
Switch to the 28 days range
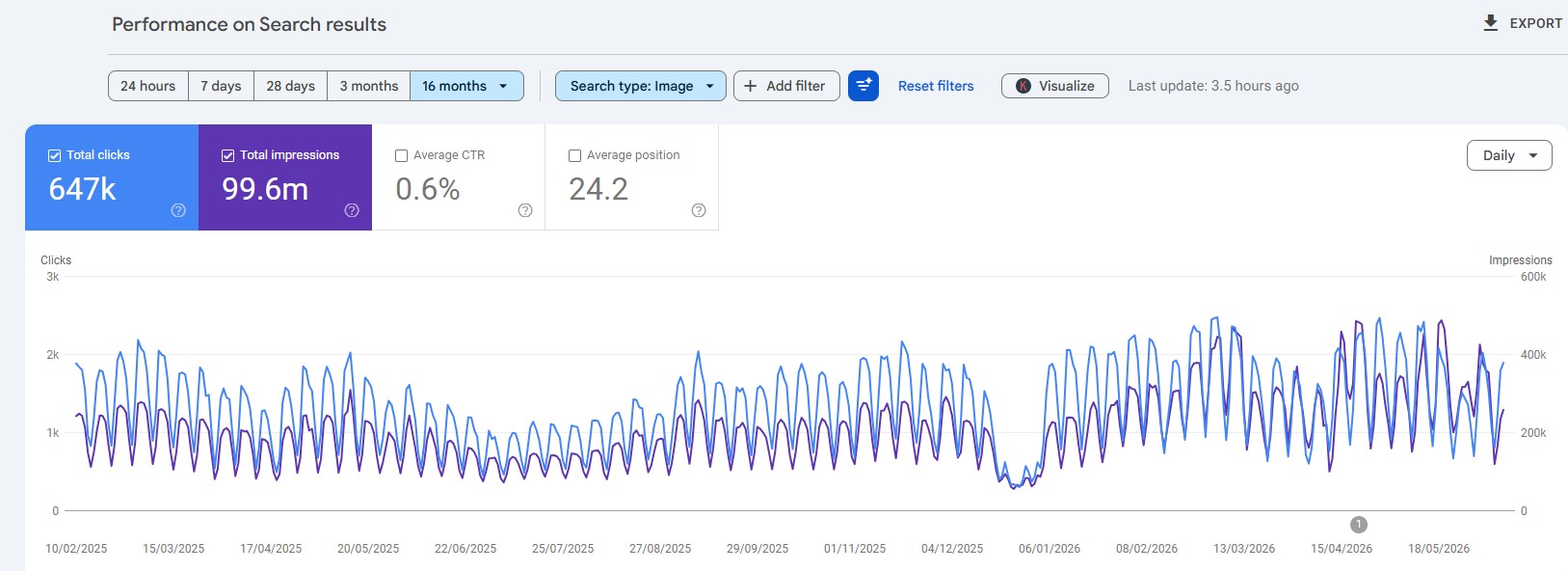click(x=290, y=86)
